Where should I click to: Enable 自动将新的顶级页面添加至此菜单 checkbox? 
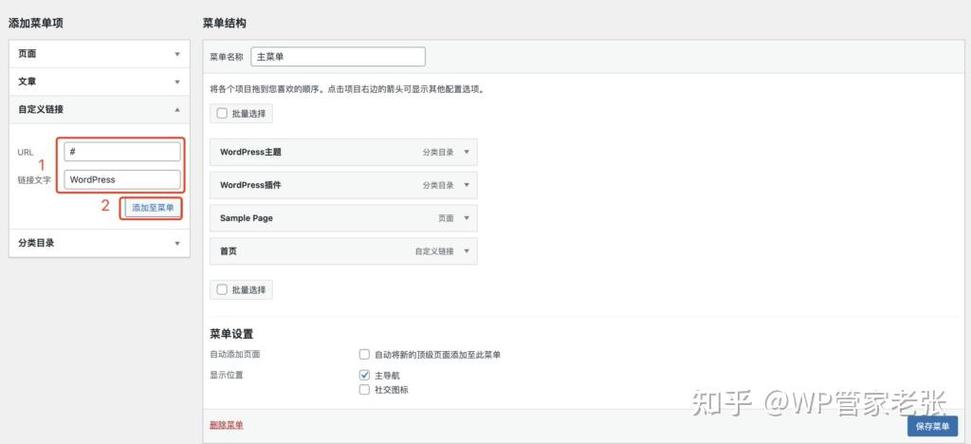coord(364,354)
